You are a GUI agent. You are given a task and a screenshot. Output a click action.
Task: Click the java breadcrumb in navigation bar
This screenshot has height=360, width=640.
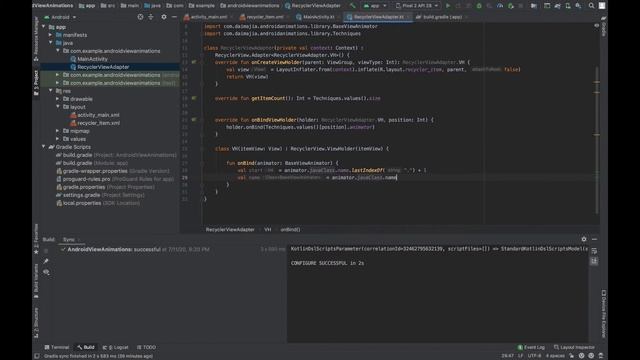click(x=153, y=6)
